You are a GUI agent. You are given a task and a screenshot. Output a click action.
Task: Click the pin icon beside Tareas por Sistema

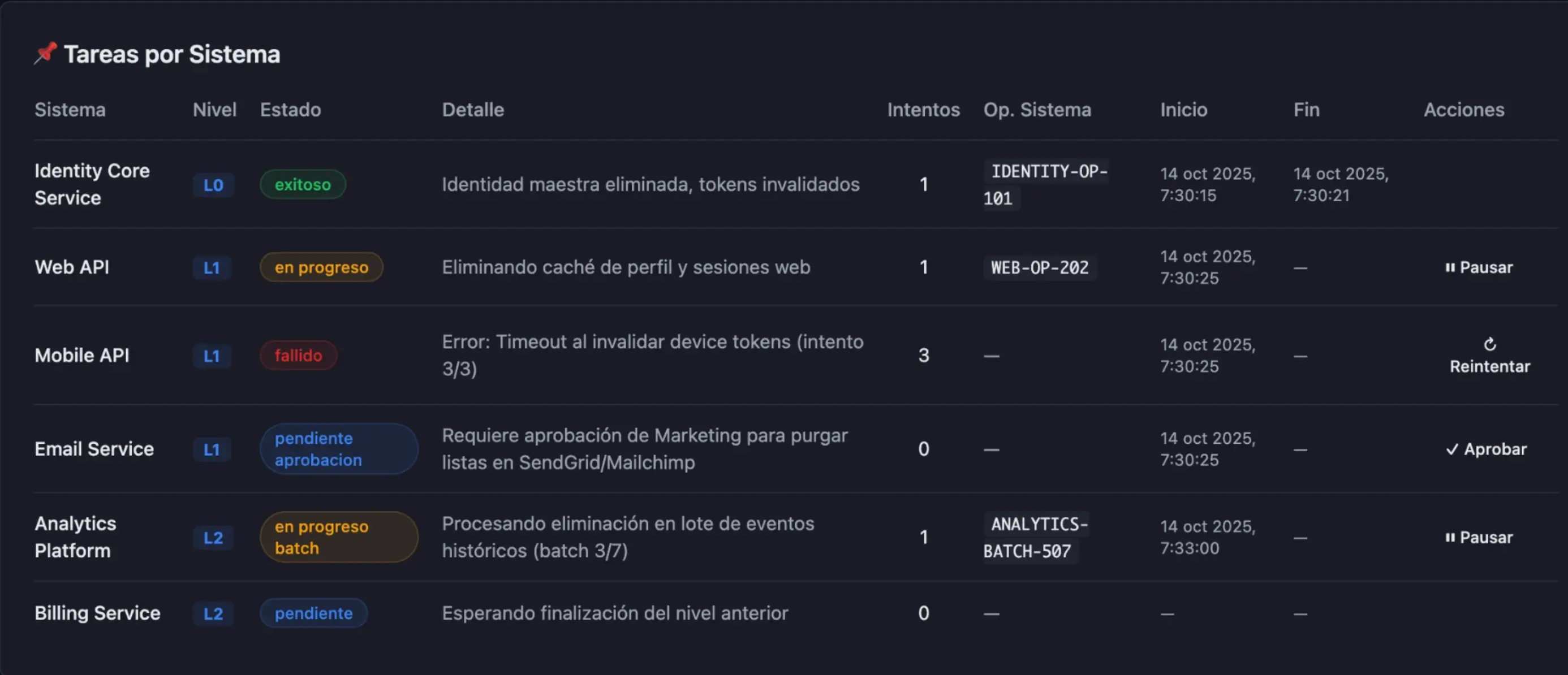pos(45,54)
